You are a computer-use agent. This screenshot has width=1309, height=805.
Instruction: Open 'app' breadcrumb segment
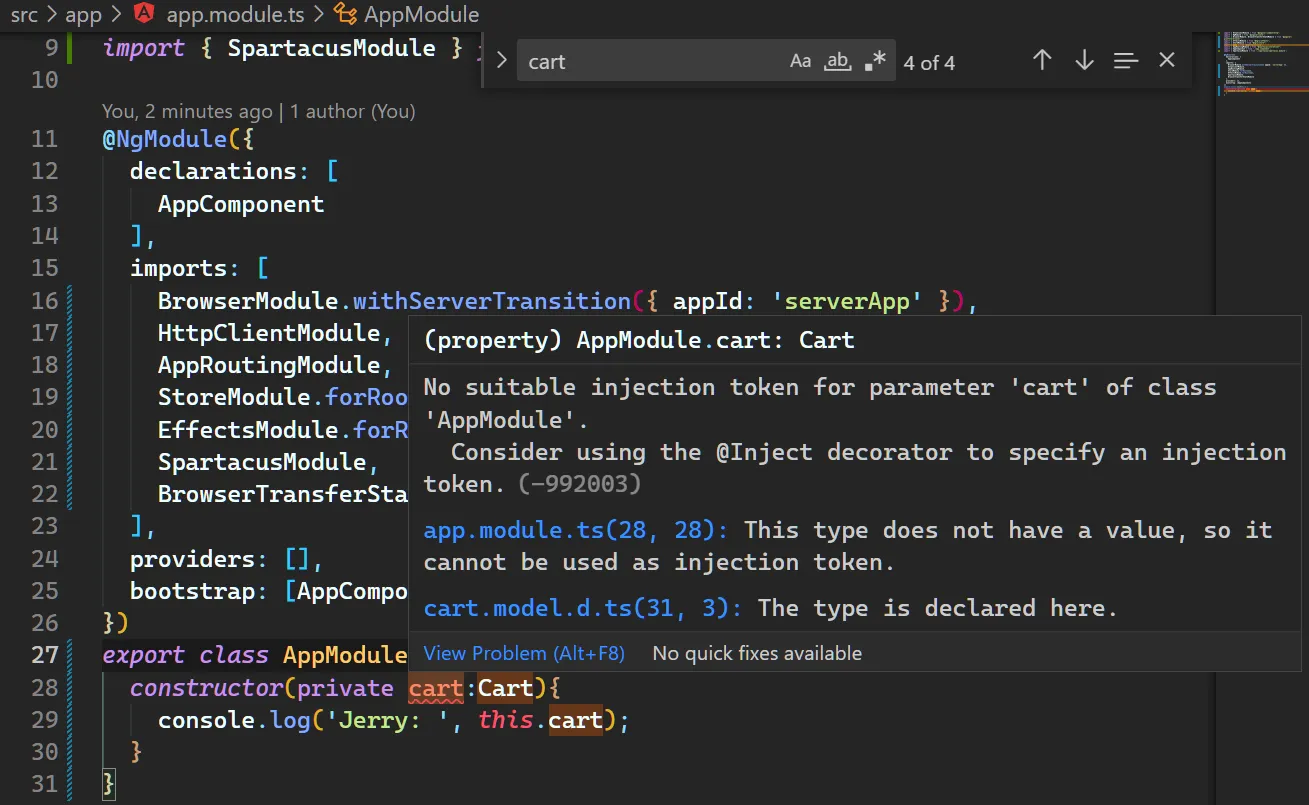point(83,15)
